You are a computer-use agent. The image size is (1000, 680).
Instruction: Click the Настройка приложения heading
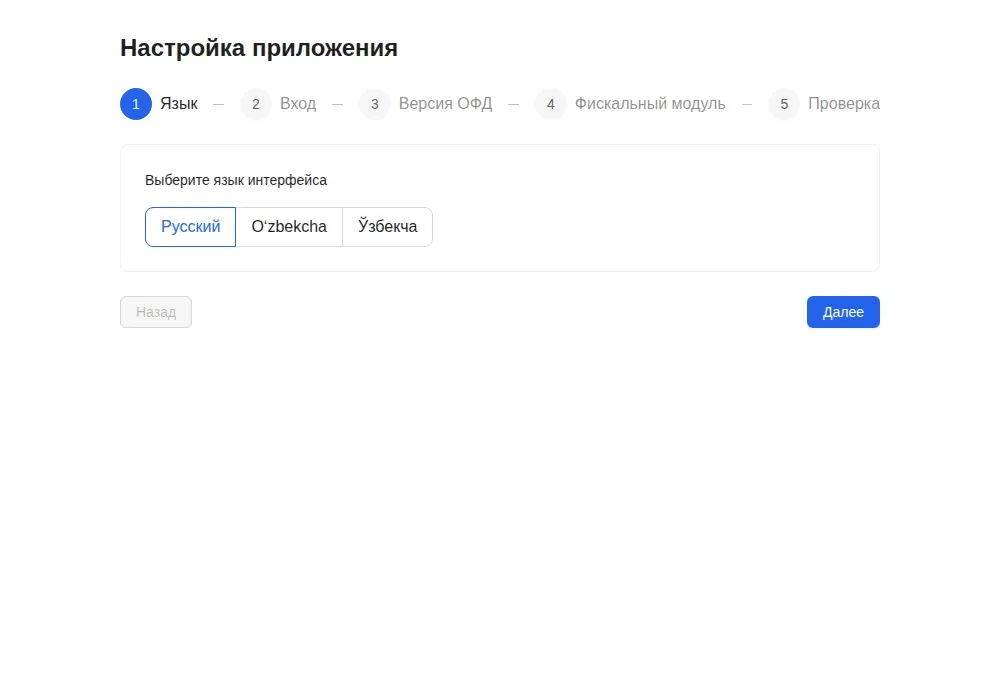259,48
